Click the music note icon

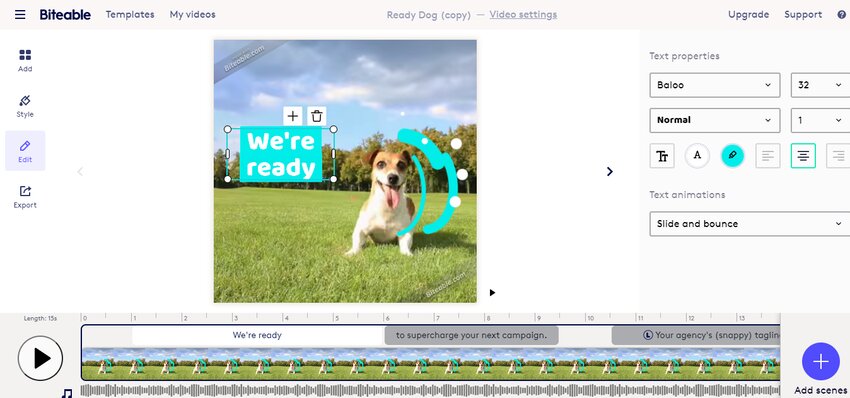(x=67, y=393)
